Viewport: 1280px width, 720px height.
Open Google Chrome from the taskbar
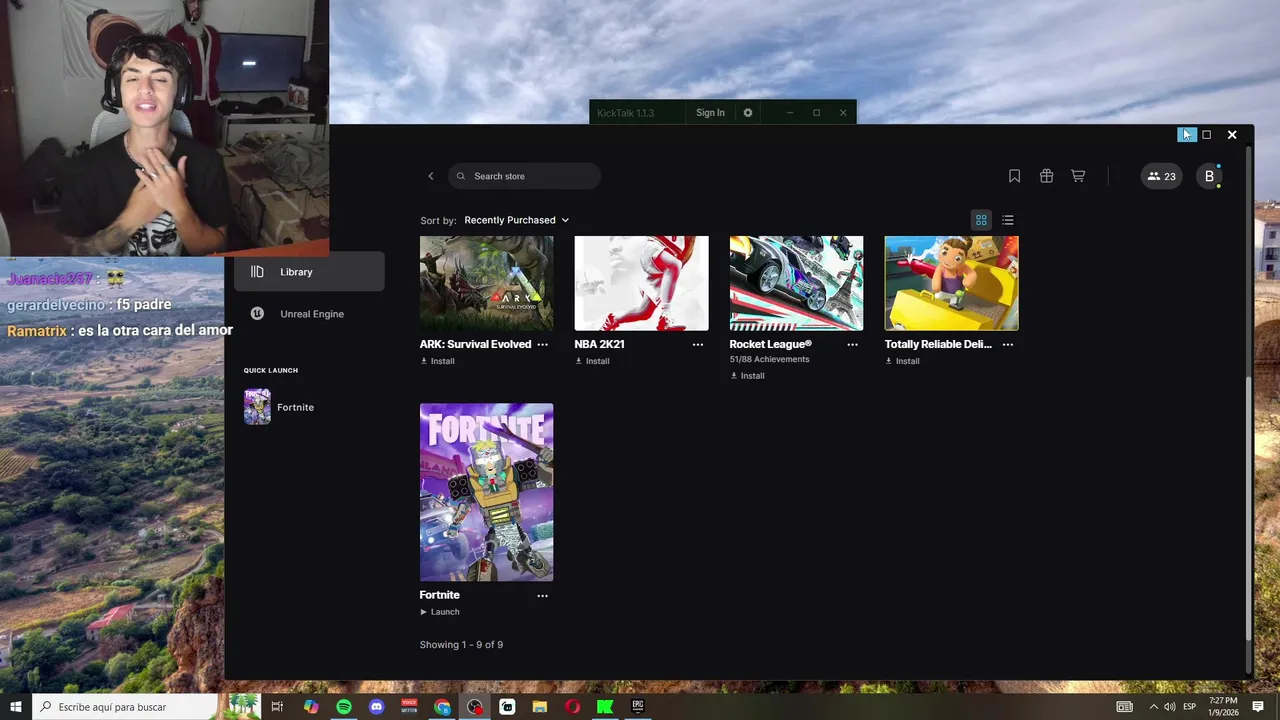click(442, 707)
